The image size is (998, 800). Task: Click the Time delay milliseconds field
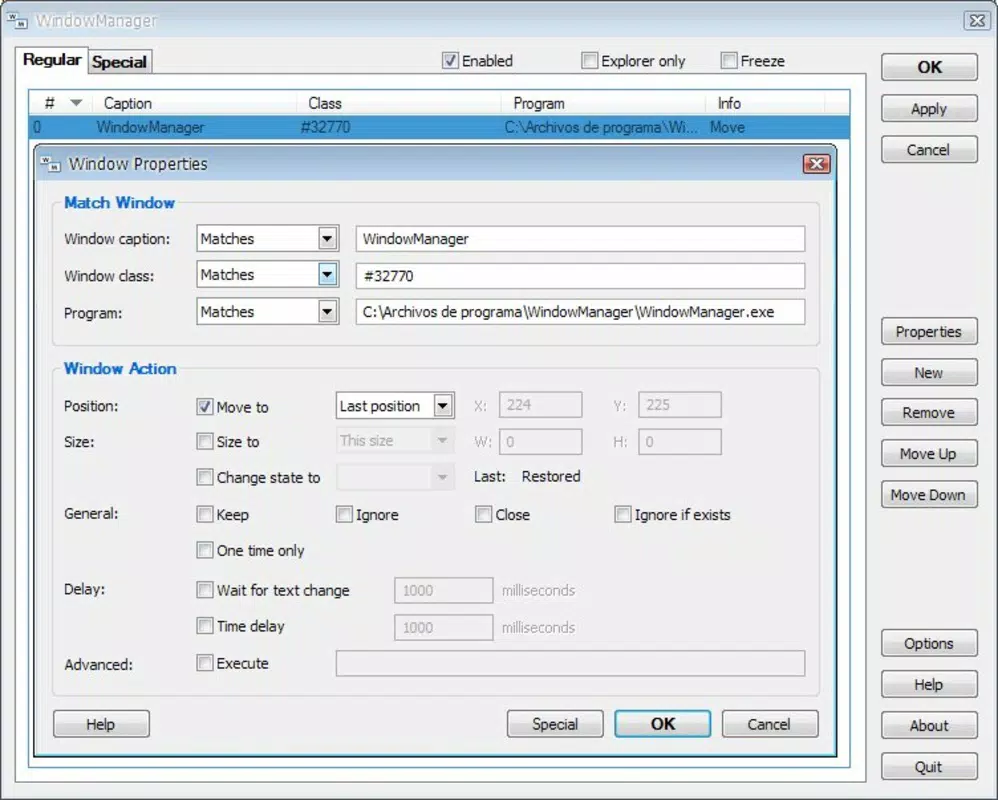pyautogui.click(x=444, y=628)
